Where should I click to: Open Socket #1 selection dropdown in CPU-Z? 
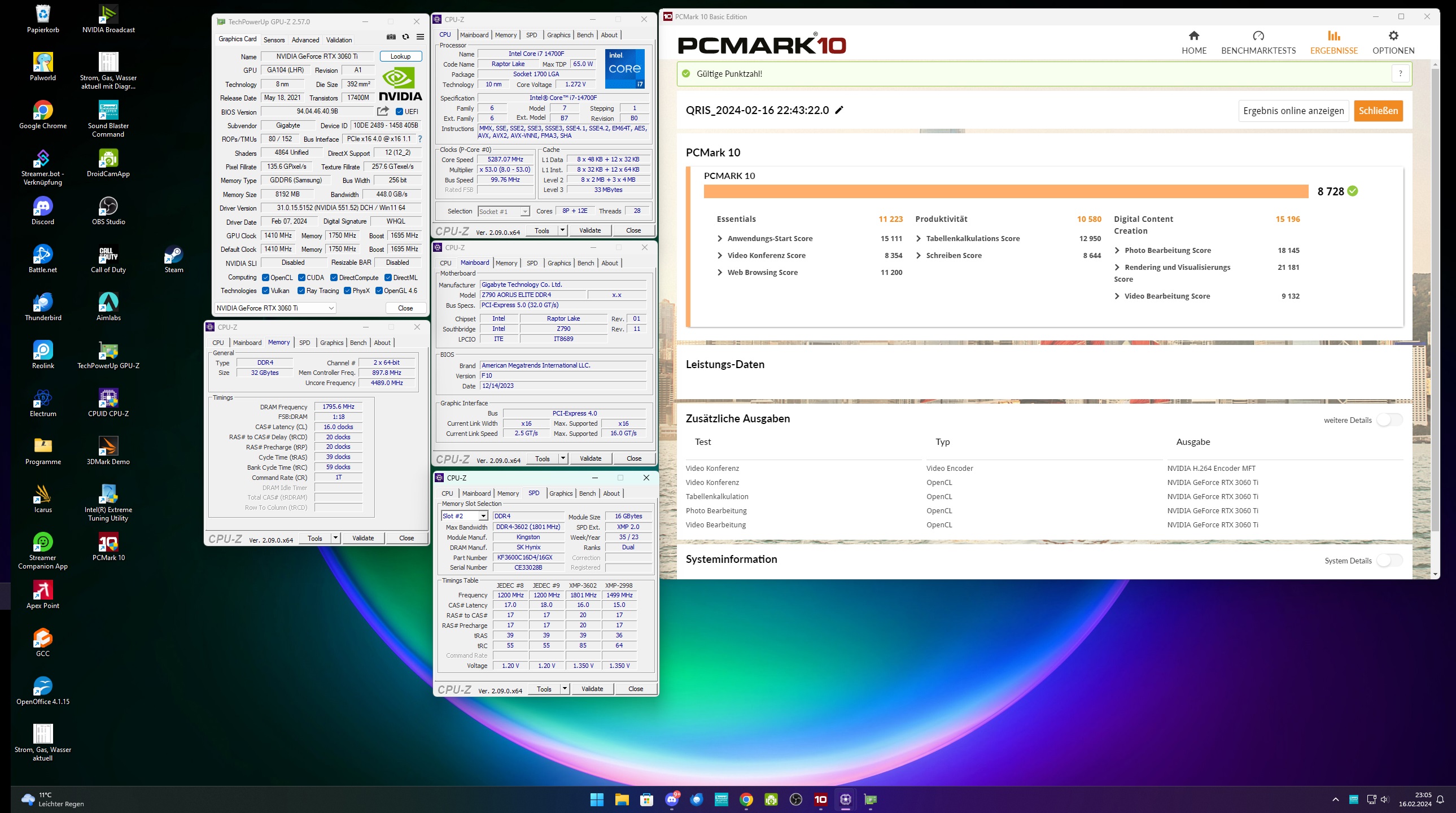[504, 212]
